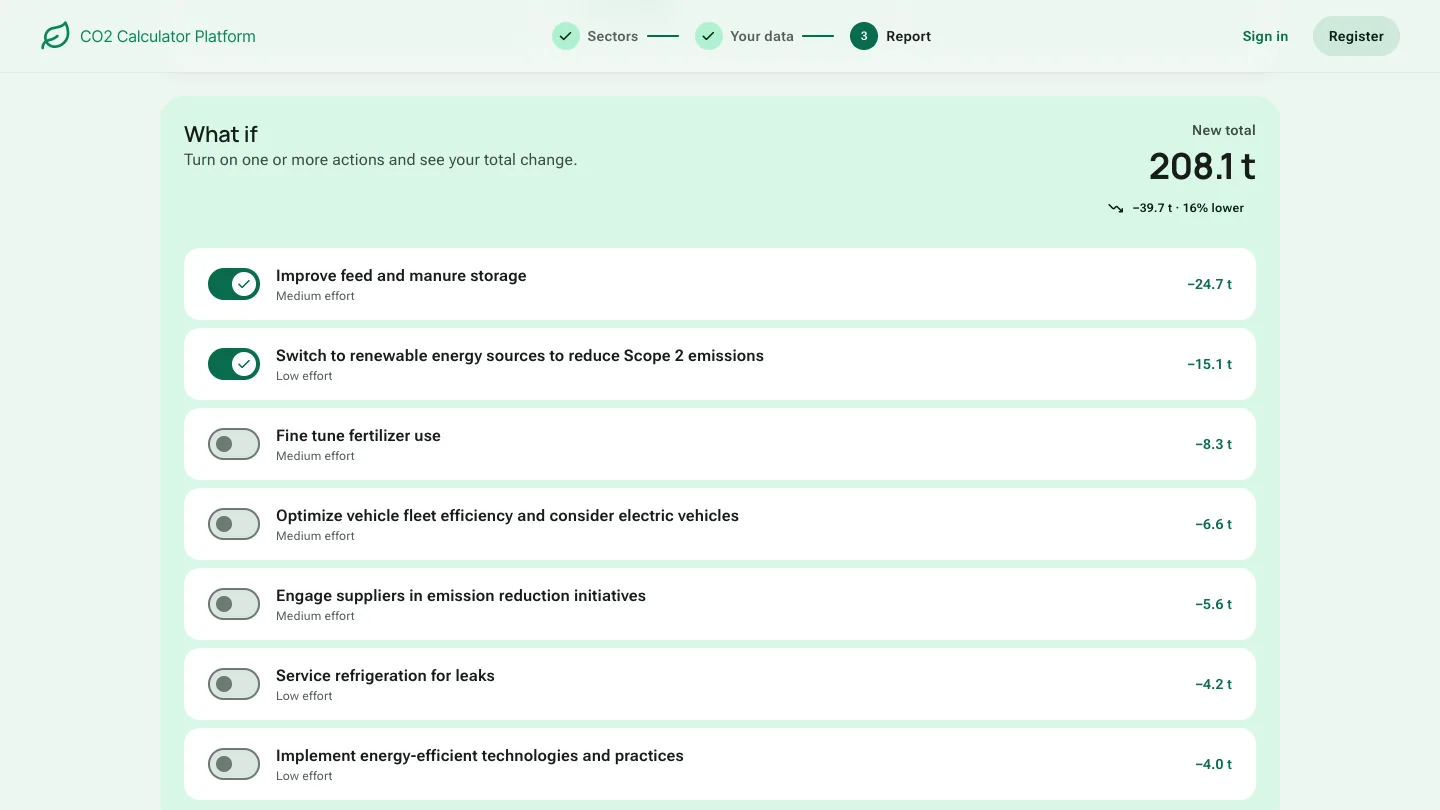Click the −5.6 t savings value
1440x810 pixels.
tap(1213, 604)
